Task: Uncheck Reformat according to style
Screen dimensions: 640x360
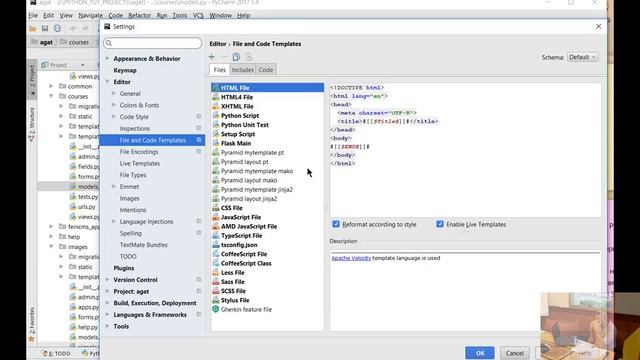Action: pyautogui.click(x=336, y=224)
